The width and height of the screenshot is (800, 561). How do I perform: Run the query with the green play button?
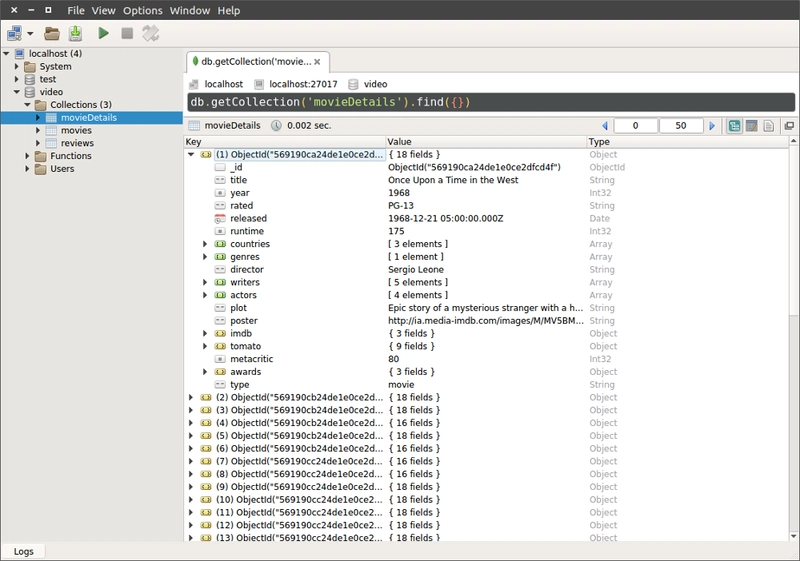point(104,34)
